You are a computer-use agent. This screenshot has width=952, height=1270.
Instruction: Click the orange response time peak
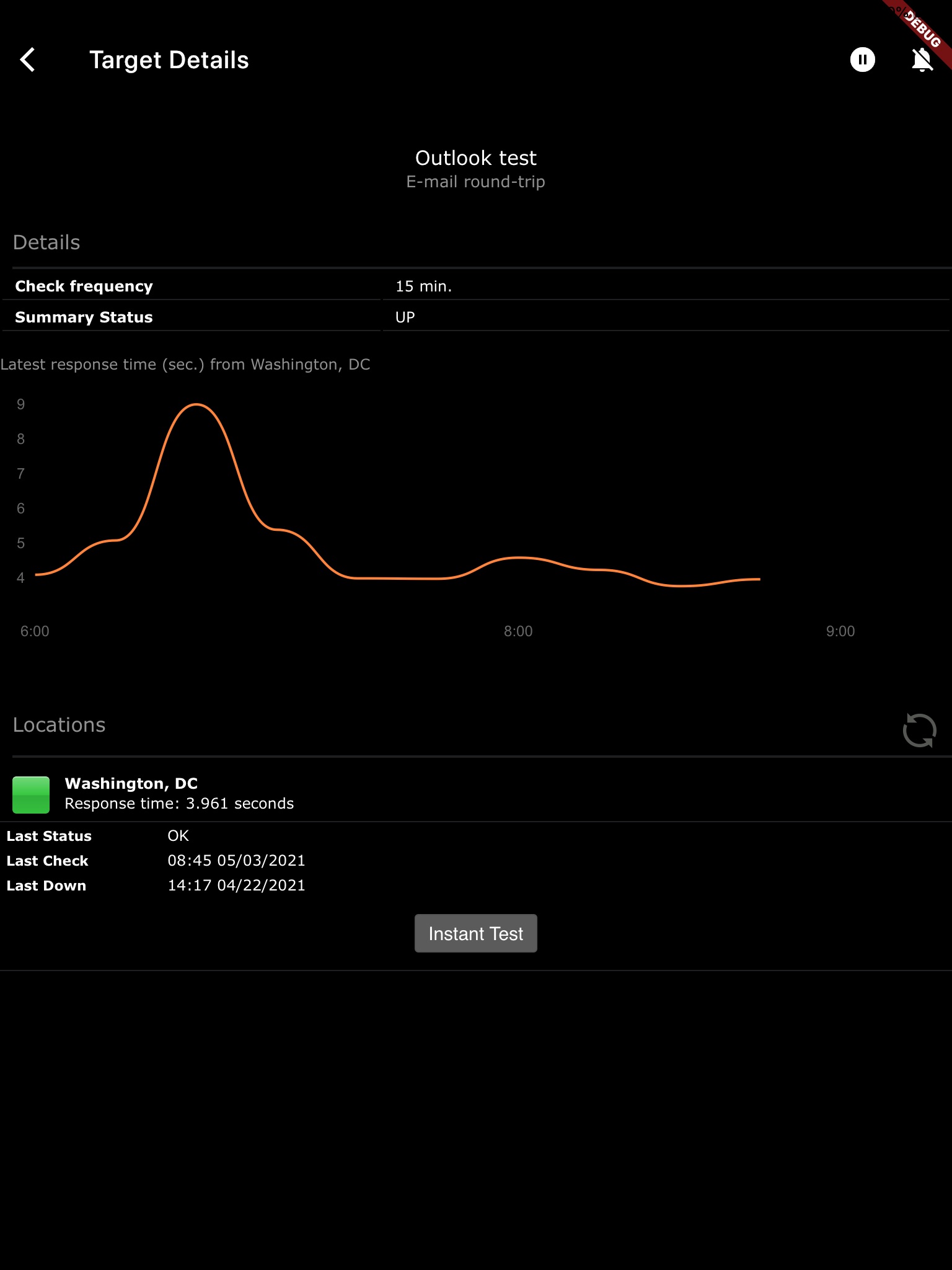click(x=196, y=405)
